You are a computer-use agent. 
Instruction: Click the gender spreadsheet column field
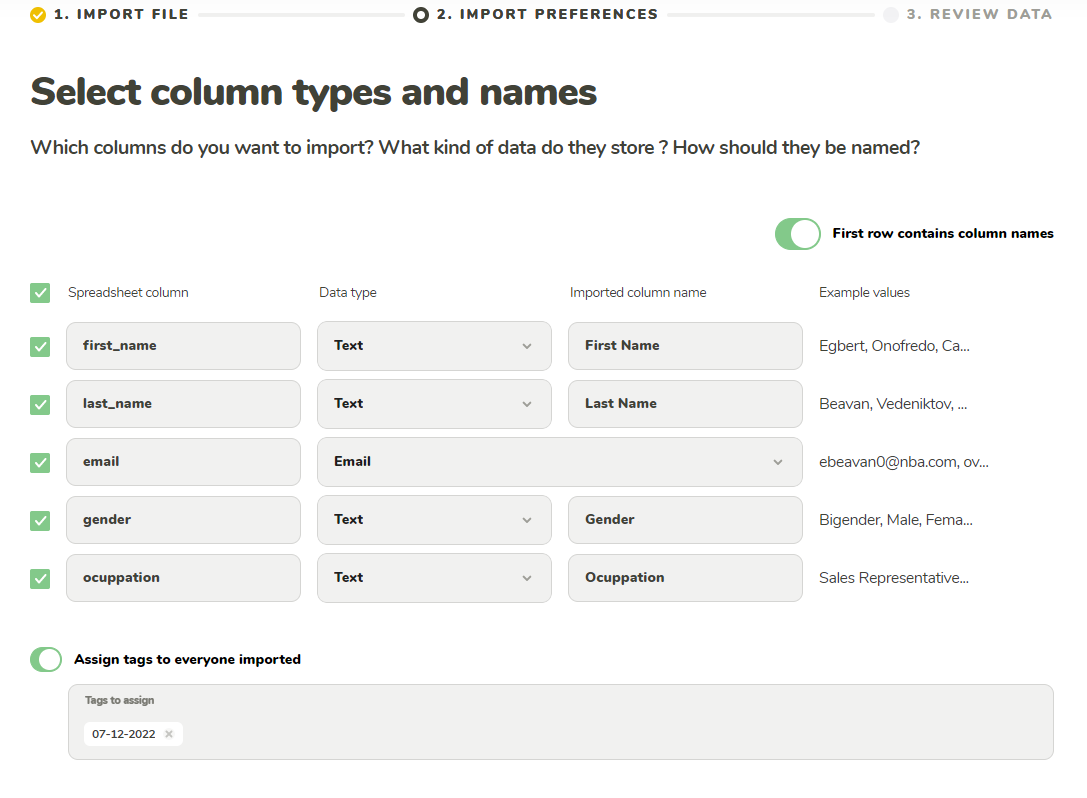(x=183, y=520)
